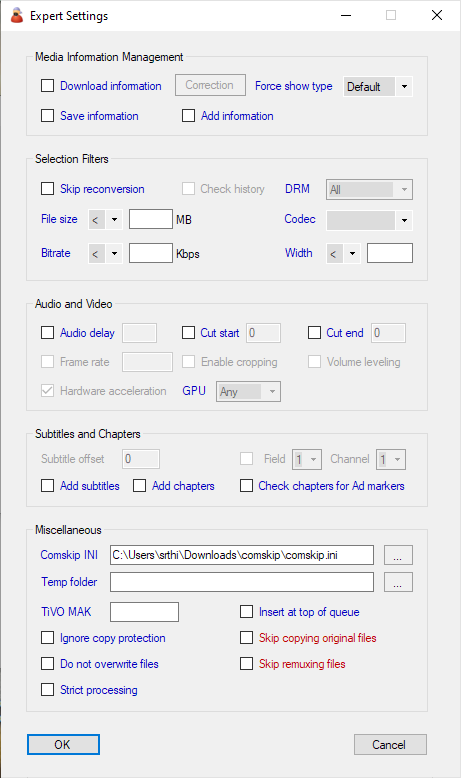This screenshot has height=778, width=461.
Task: Open the Width comparison dropdown
Action: [343, 254]
